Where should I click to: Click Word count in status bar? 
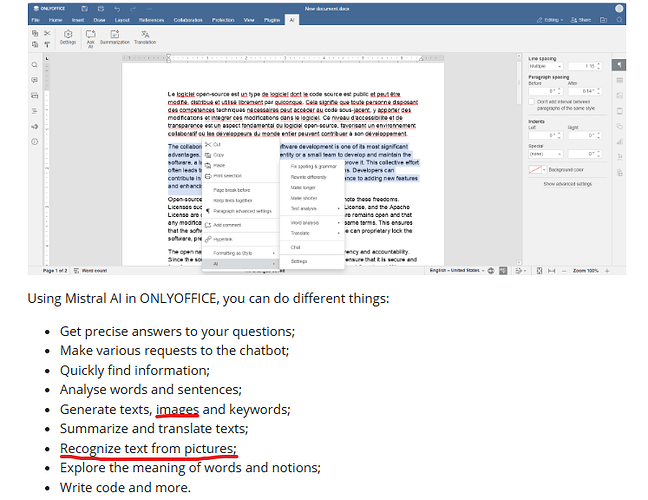pyautogui.click(x=91, y=271)
